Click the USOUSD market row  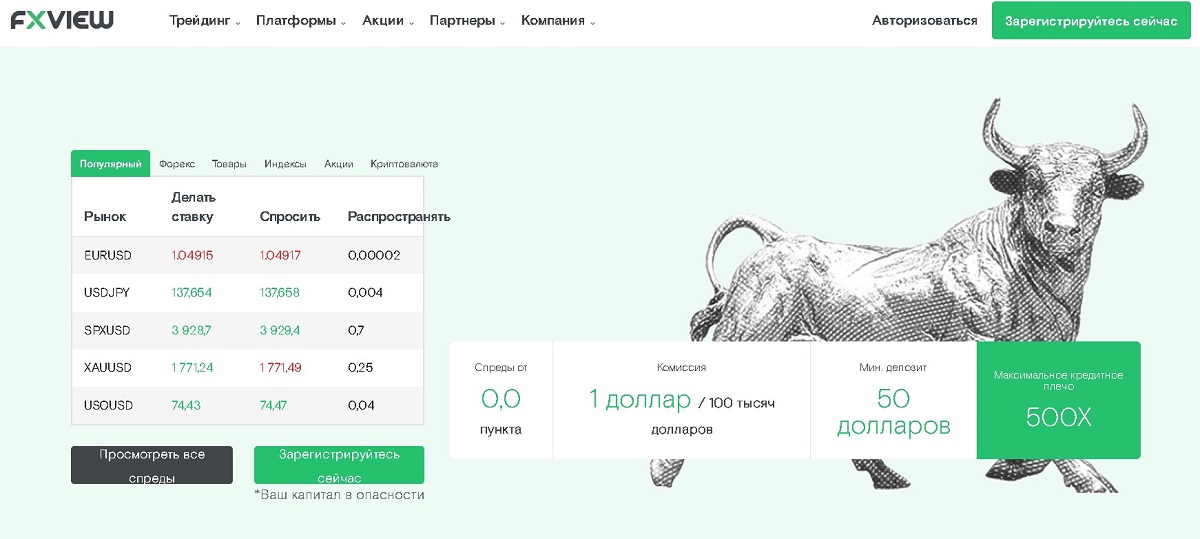247,405
